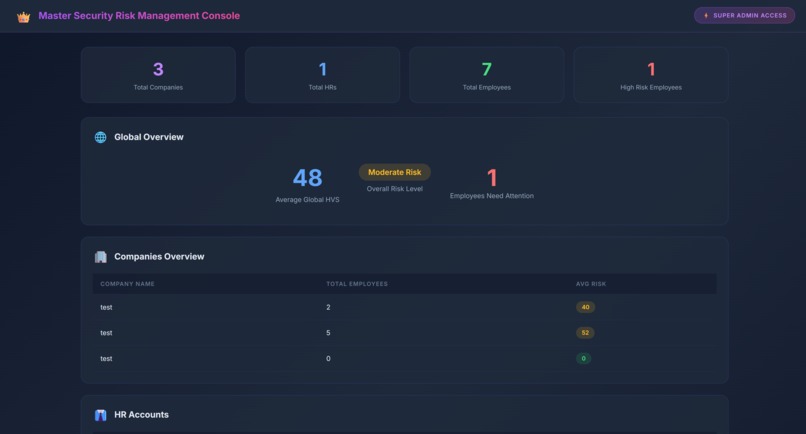
Task: Open the Super Admin Access badge
Action: pos(744,15)
